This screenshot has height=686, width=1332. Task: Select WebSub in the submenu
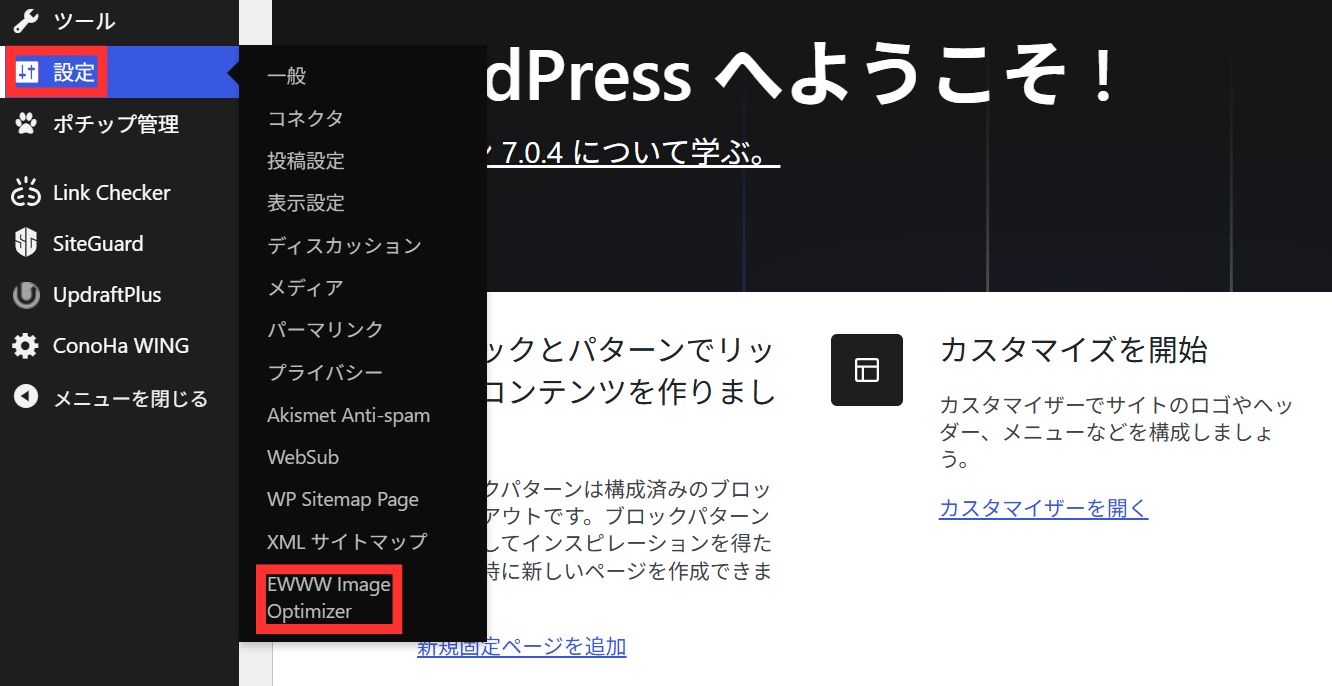point(303,457)
